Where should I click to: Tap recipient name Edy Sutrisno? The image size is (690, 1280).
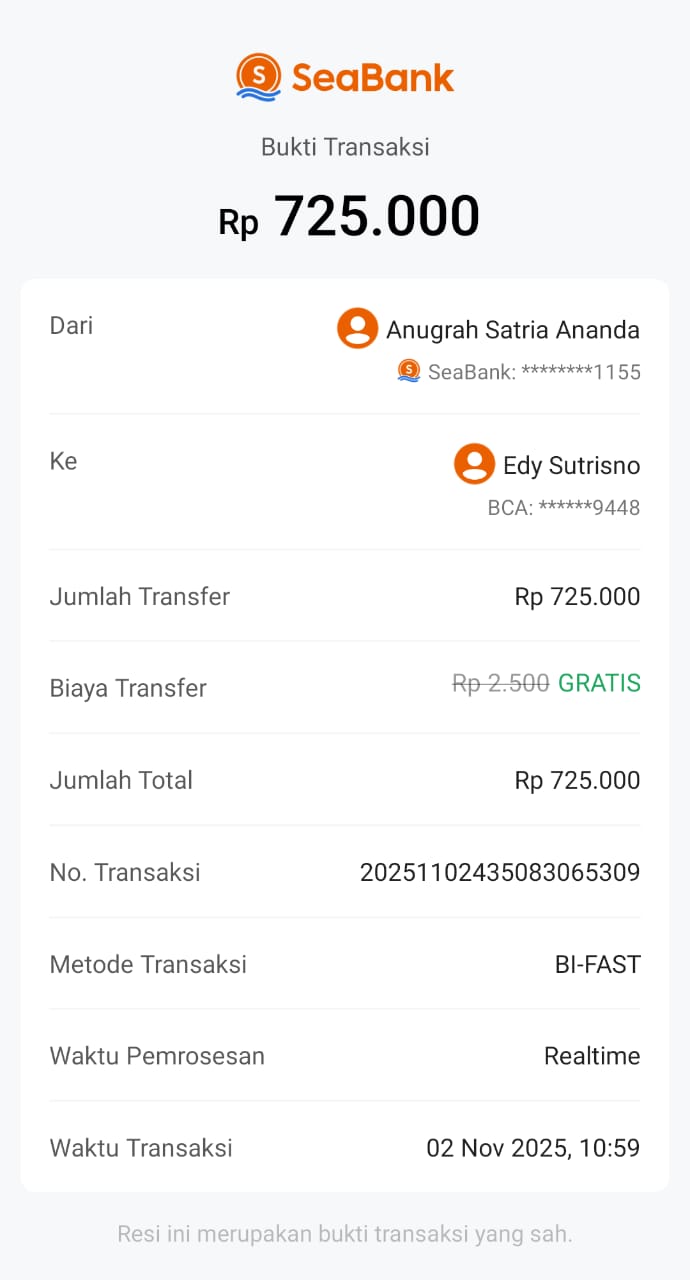pos(571,466)
